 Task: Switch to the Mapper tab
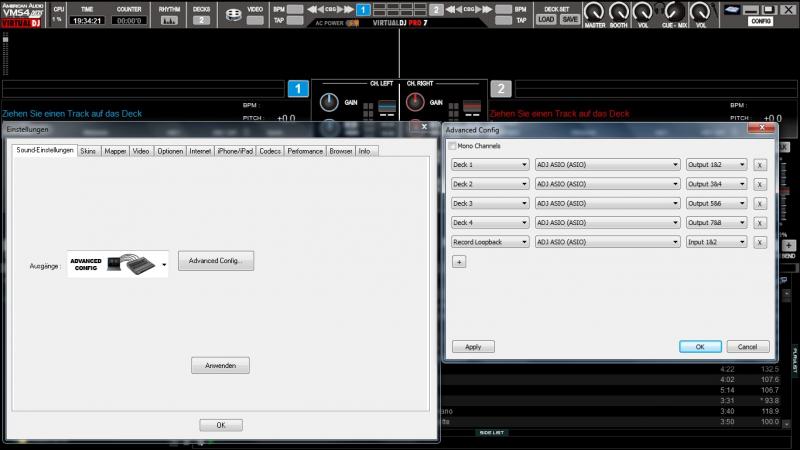point(115,151)
